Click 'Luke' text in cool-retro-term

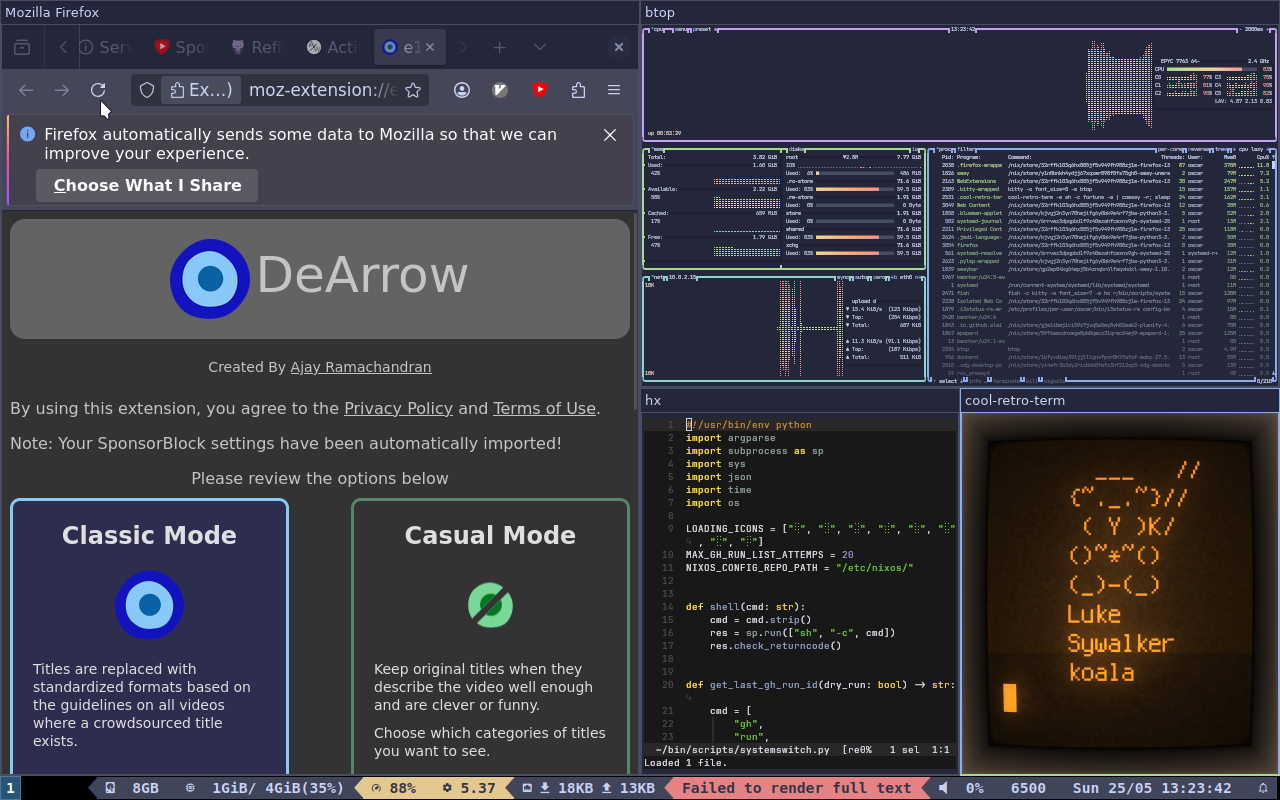pos(1093,614)
